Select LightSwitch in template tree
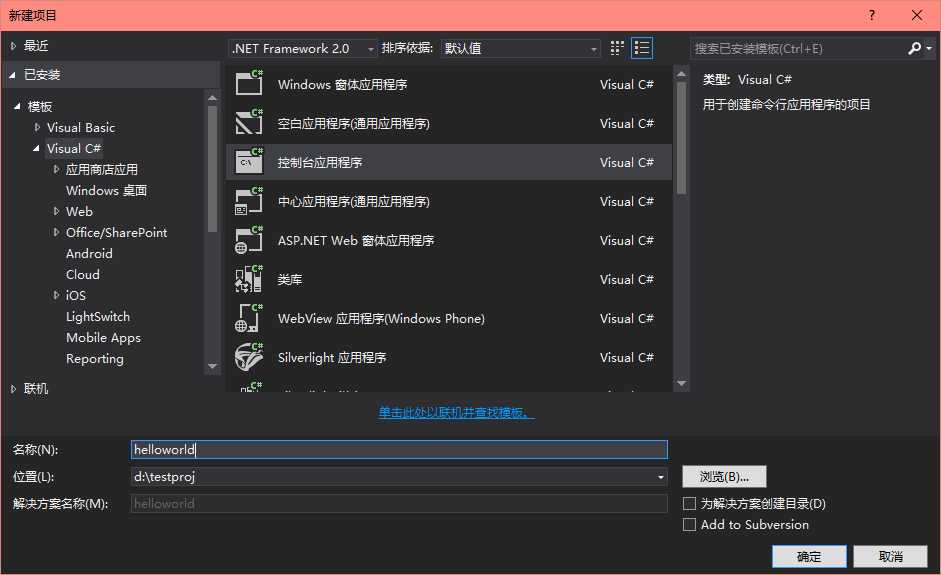This screenshot has height=575, width=941. [x=97, y=316]
